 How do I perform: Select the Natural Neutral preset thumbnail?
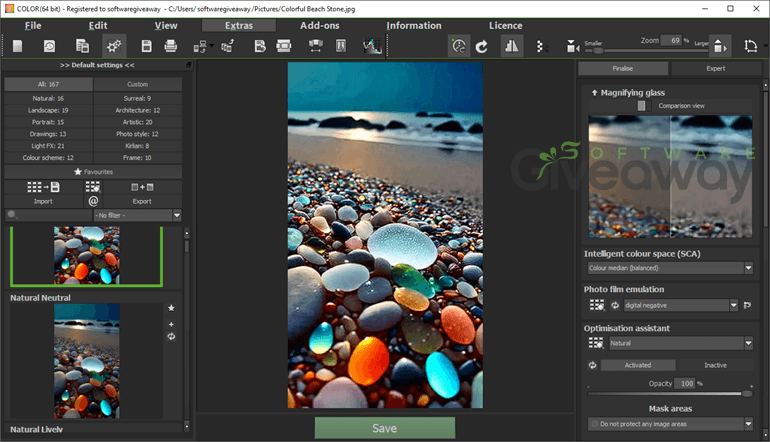click(x=86, y=361)
